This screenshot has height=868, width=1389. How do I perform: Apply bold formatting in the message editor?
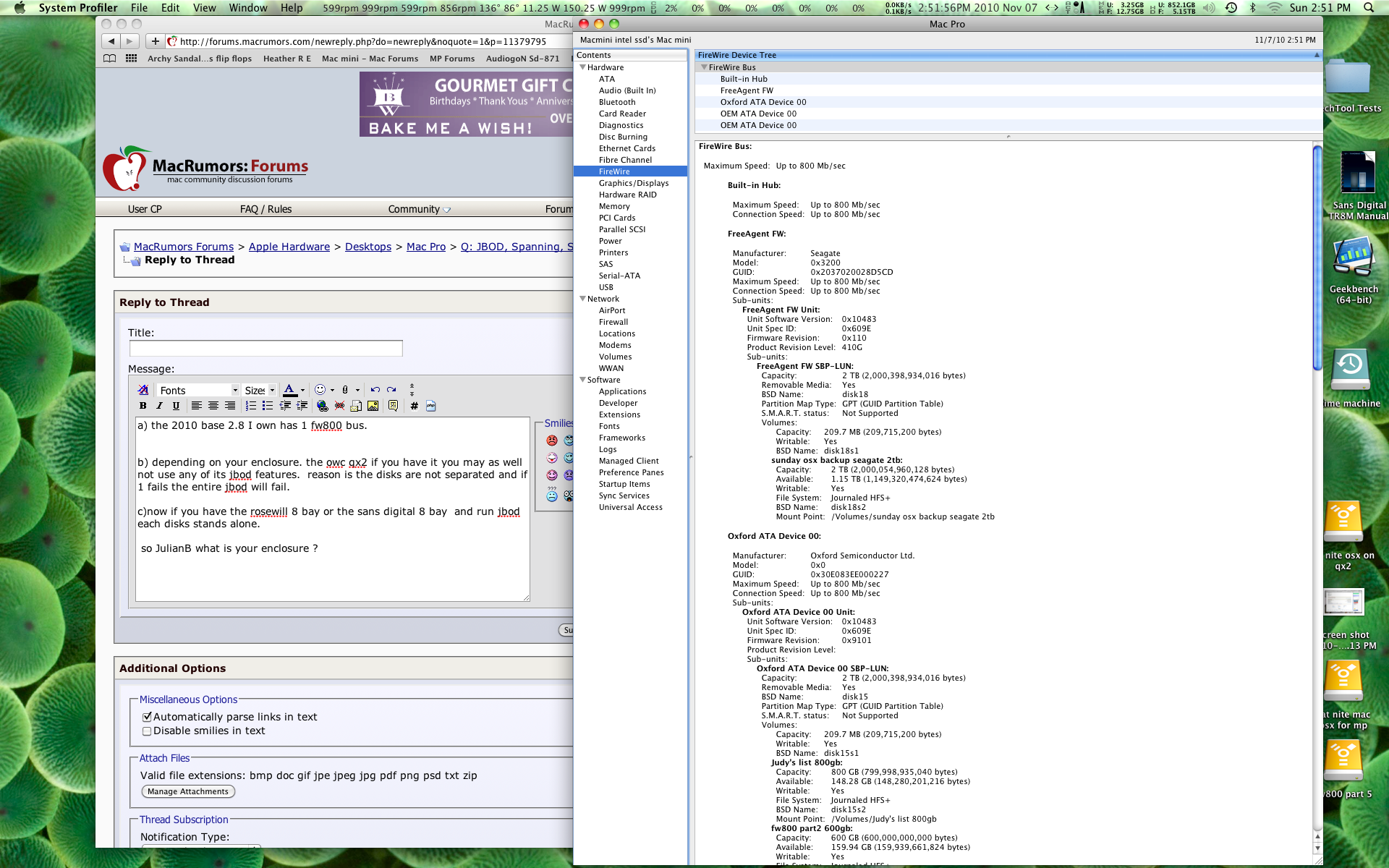(x=143, y=405)
